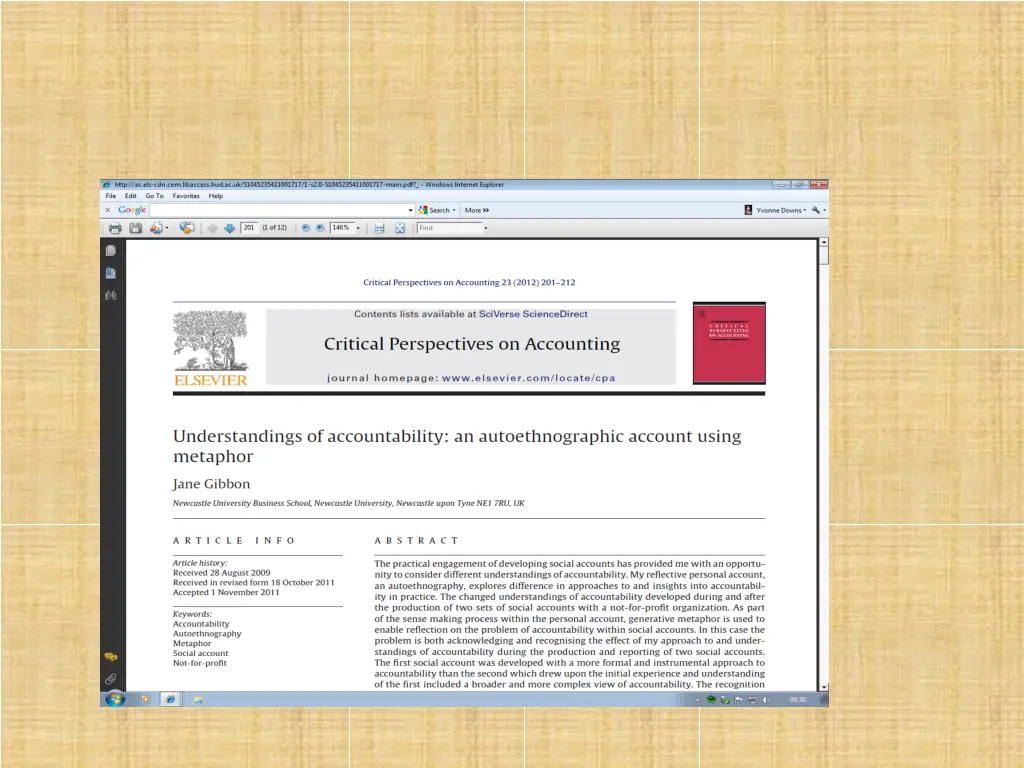The height and width of the screenshot is (768, 1024).
Task: Open the Search button dropdown arrow
Action: pos(454,210)
